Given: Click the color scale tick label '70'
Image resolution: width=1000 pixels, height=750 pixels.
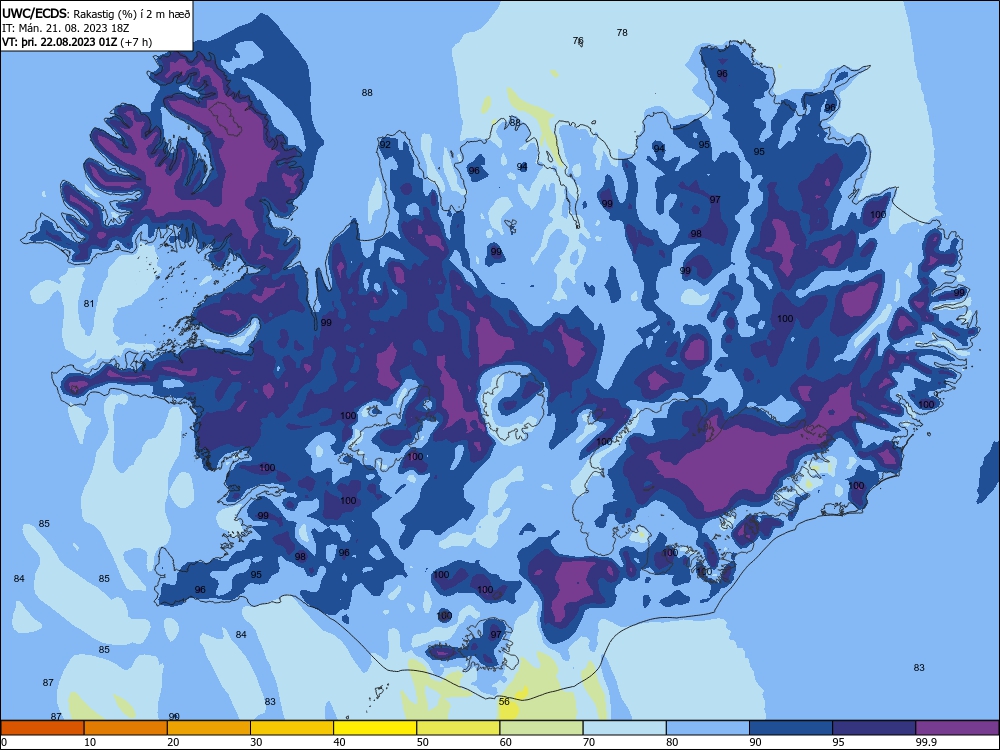Looking at the screenshot, I should (x=589, y=742).
